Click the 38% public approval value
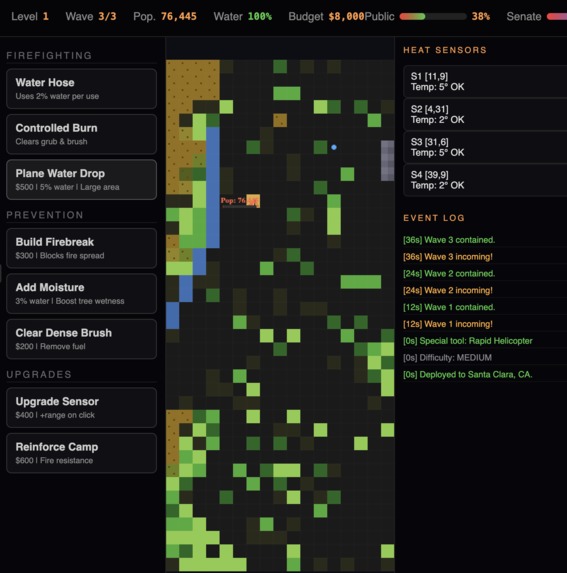The height and width of the screenshot is (573, 567). (x=480, y=16)
